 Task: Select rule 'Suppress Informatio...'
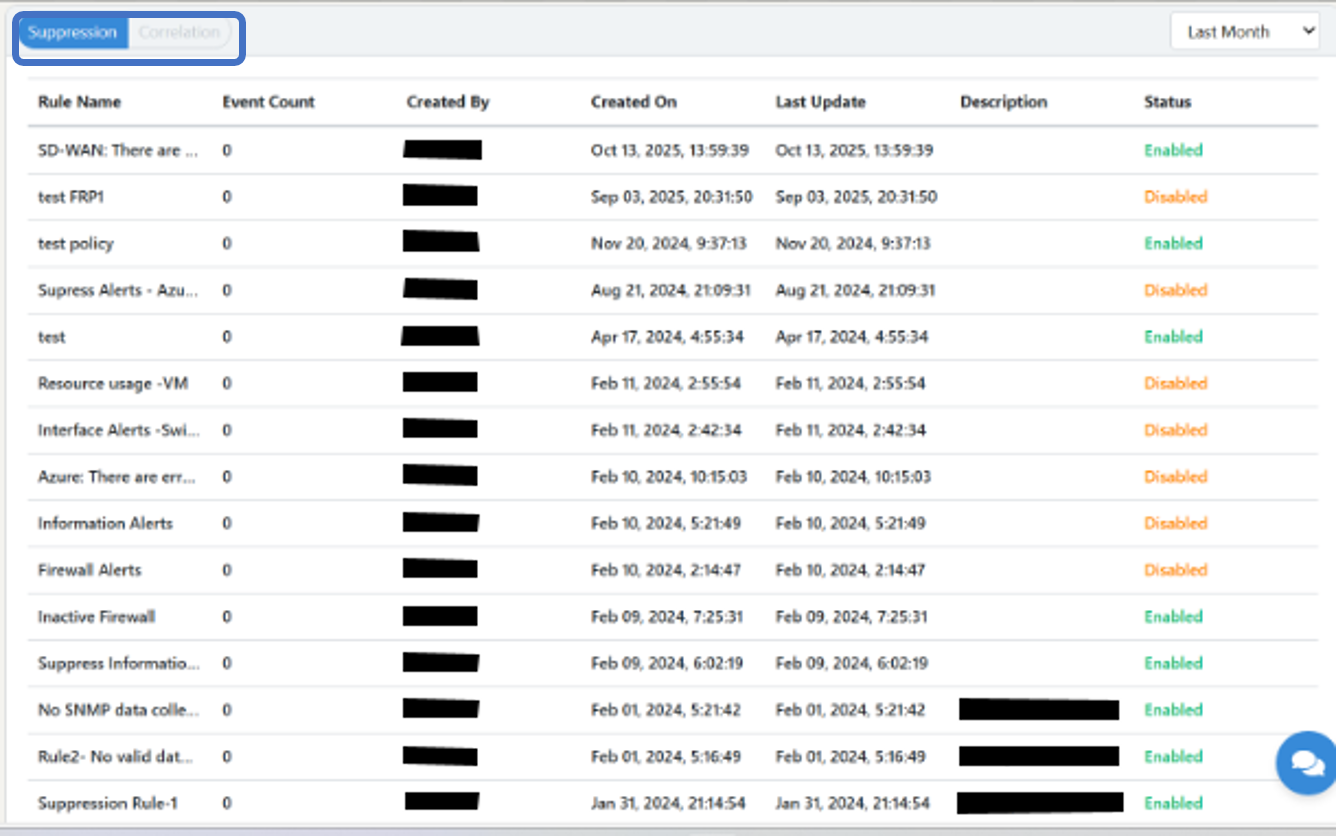point(119,663)
